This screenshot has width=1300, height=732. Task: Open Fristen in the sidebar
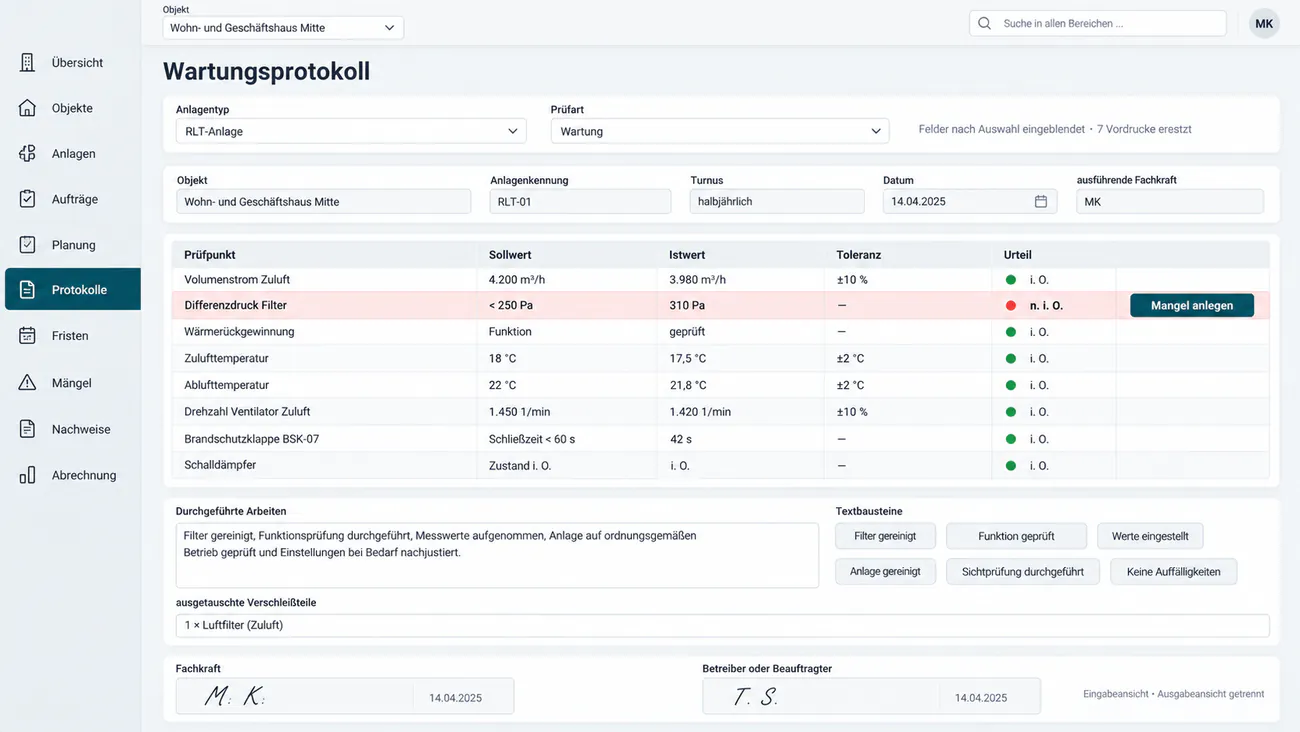pyautogui.click(x=72, y=336)
